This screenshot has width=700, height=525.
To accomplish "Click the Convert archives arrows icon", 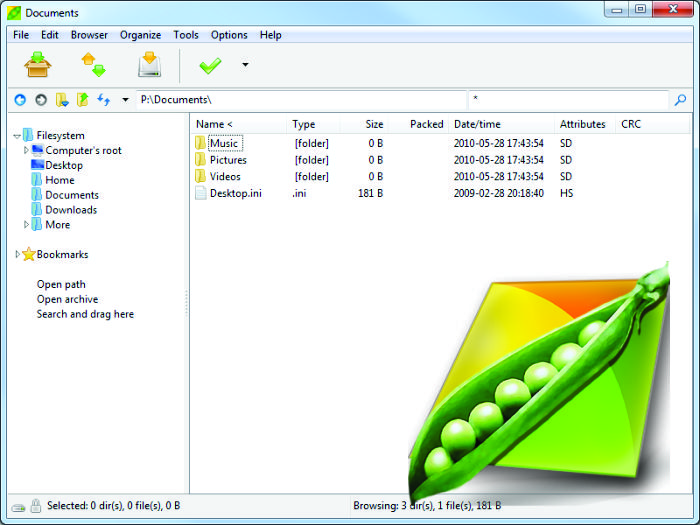I will (x=93, y=65).
